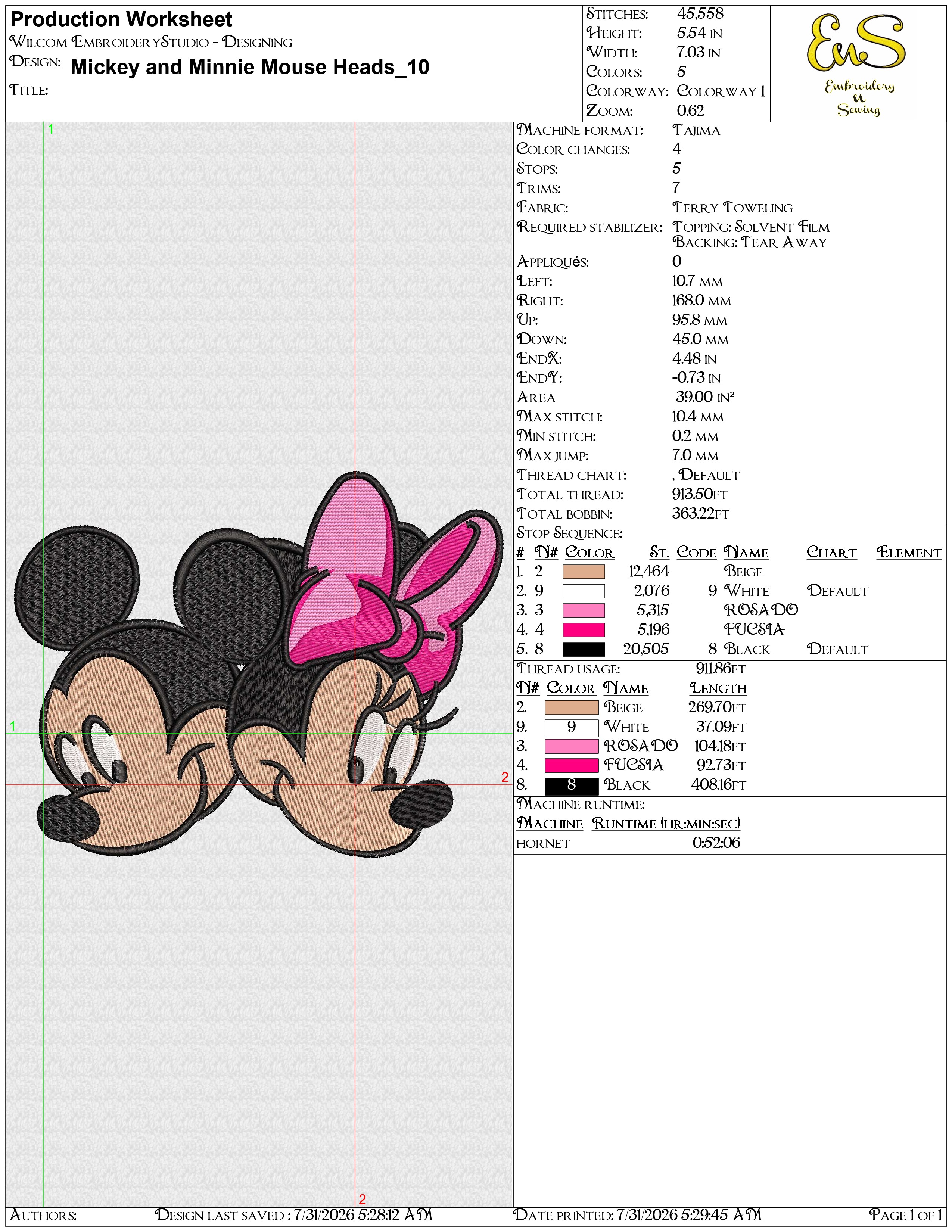
Task: Select the Total bobbin value 363.22ft
Action: [x=700, y=514]
